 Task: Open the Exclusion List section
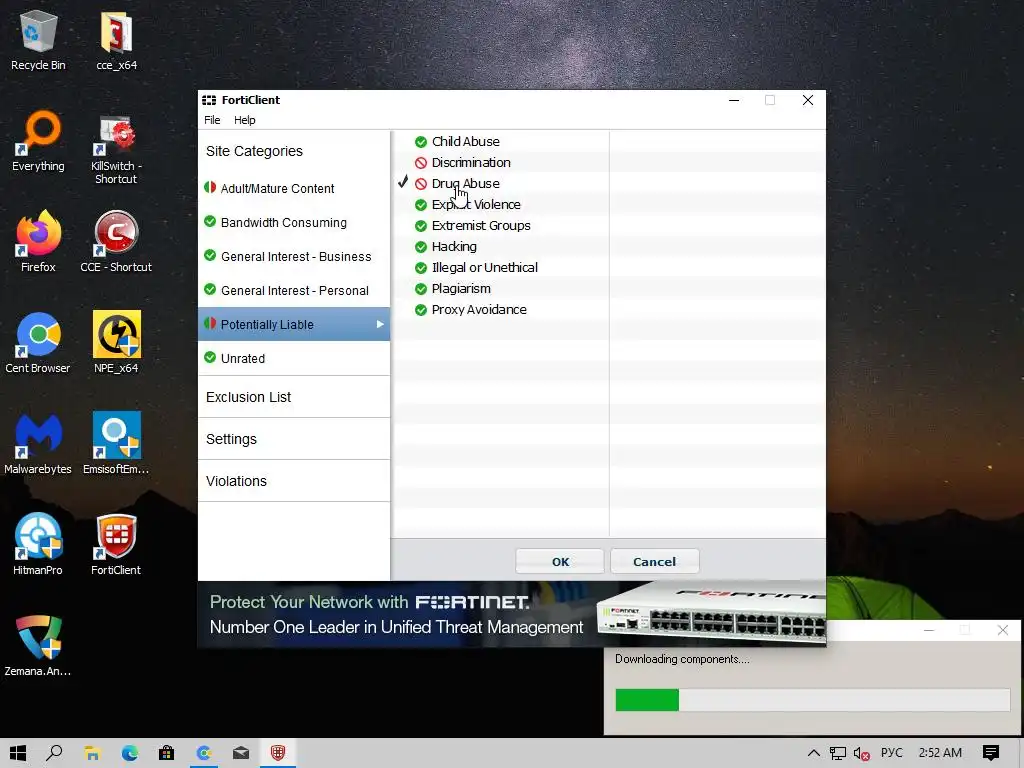coord(294,397)
